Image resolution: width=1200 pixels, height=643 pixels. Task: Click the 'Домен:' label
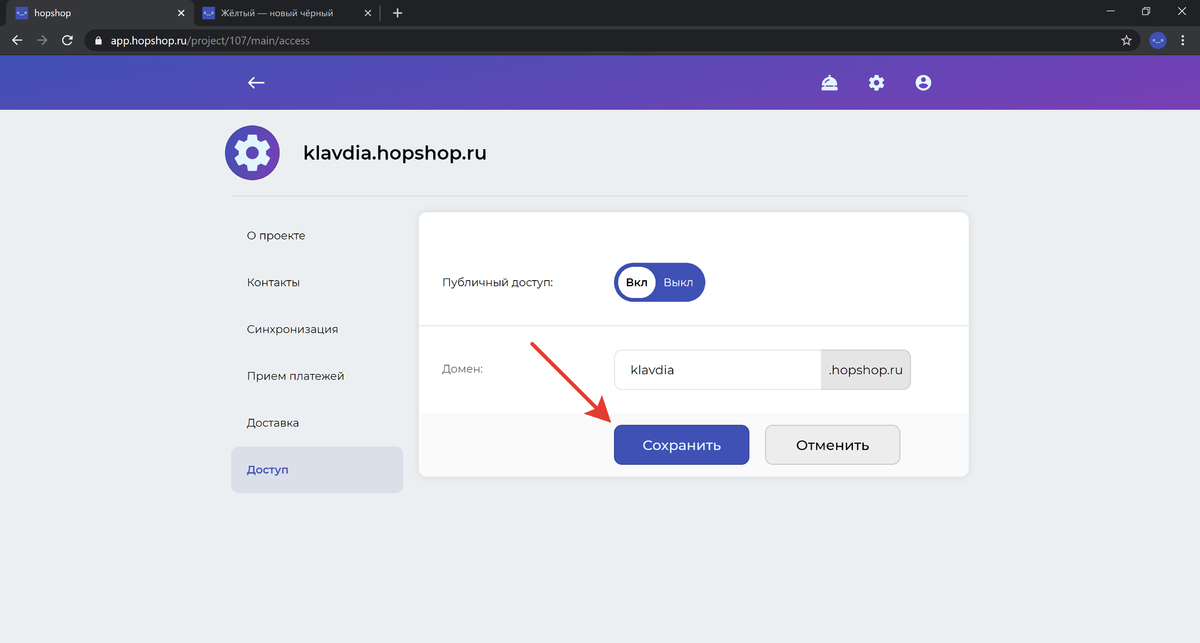click(x=462, y=369)
